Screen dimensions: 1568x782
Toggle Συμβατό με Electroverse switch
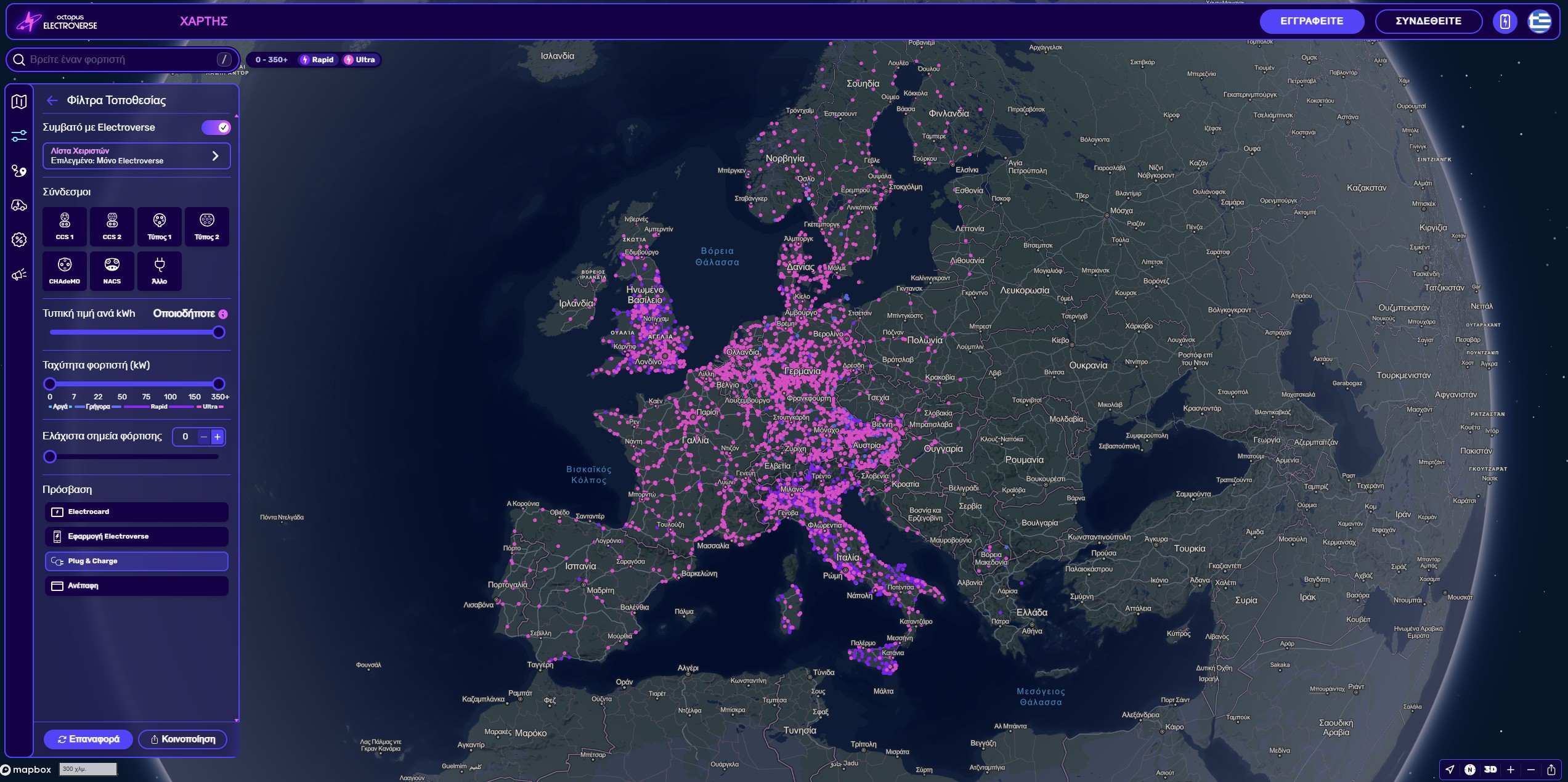[x=216, y=128]
